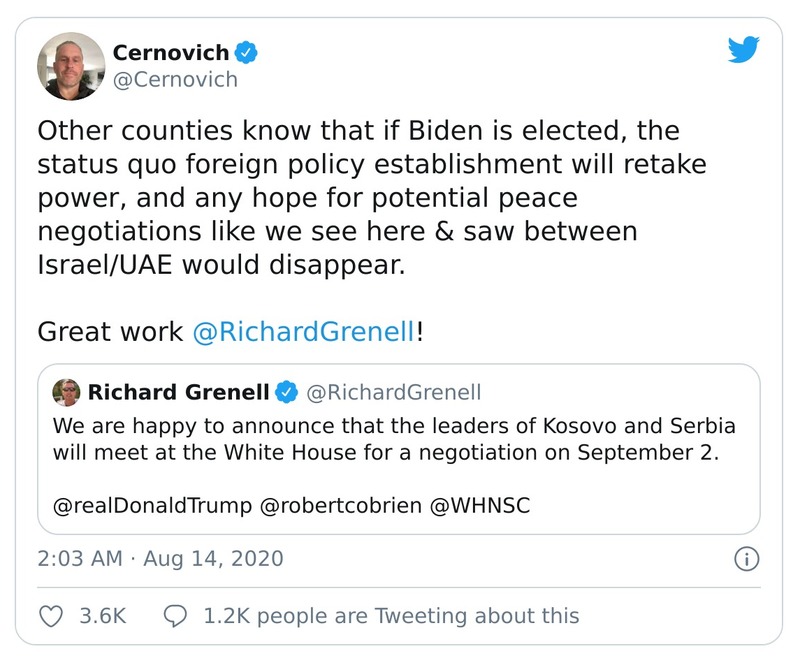800x665 pixels.
Task: Click the @WHNSC mention
Action: [479, 506]
